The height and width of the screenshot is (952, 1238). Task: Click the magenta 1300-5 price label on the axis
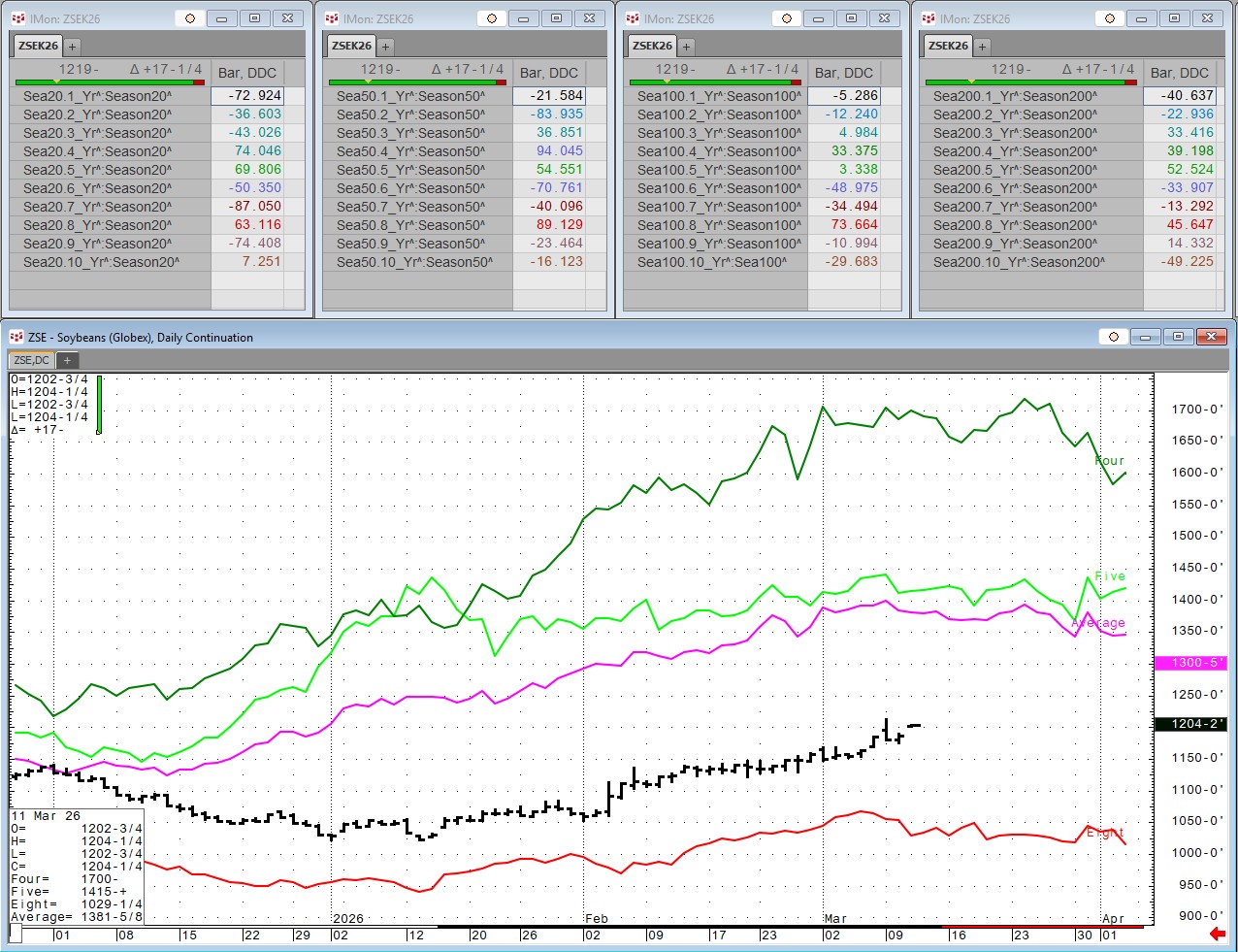(1190, 663)
